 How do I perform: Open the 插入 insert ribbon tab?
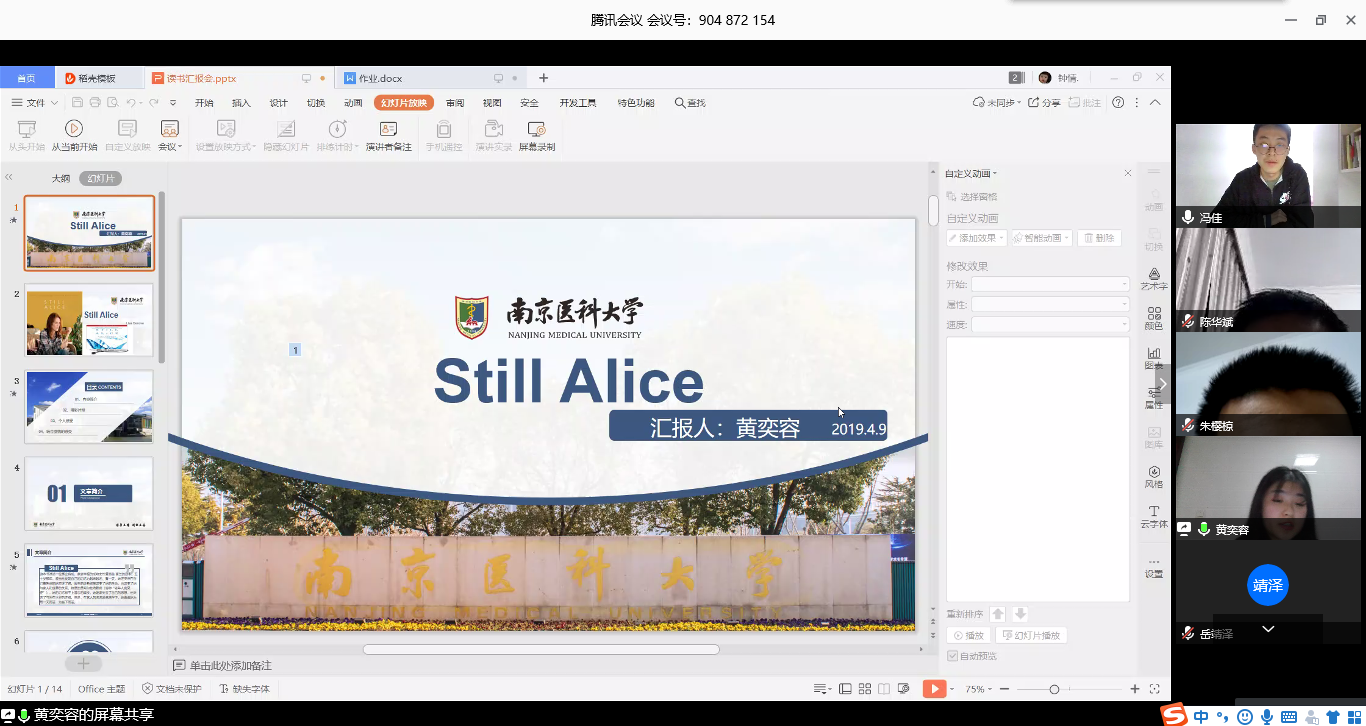(x=241, y=103)
